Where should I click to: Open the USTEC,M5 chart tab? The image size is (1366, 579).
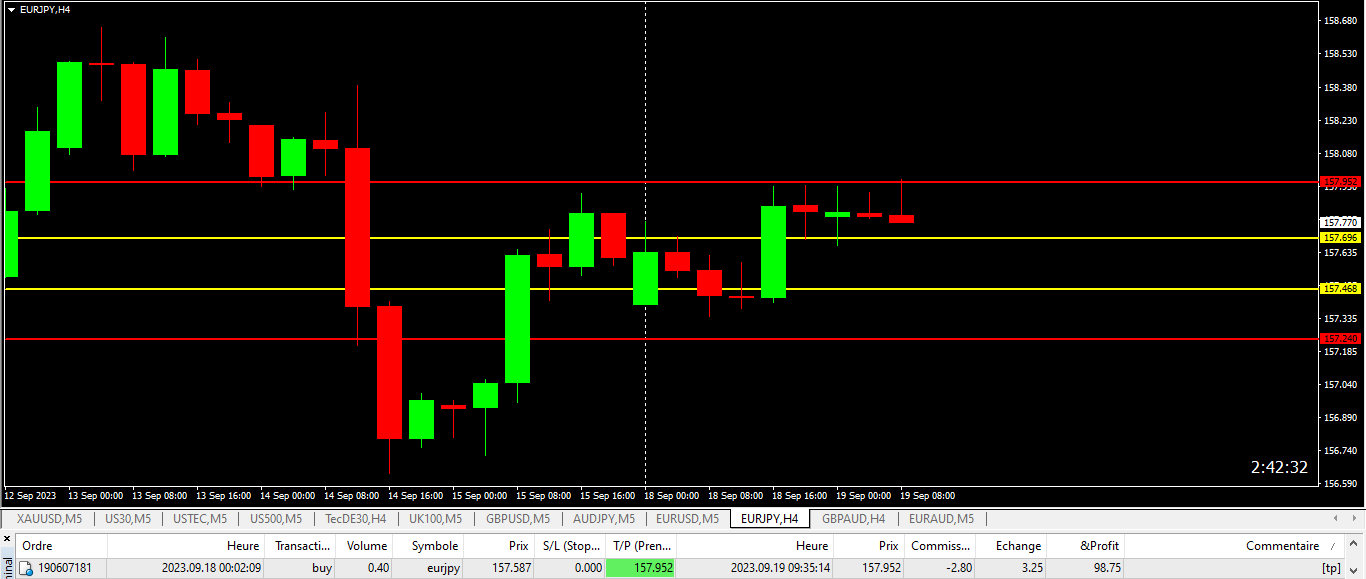(200, 519)
